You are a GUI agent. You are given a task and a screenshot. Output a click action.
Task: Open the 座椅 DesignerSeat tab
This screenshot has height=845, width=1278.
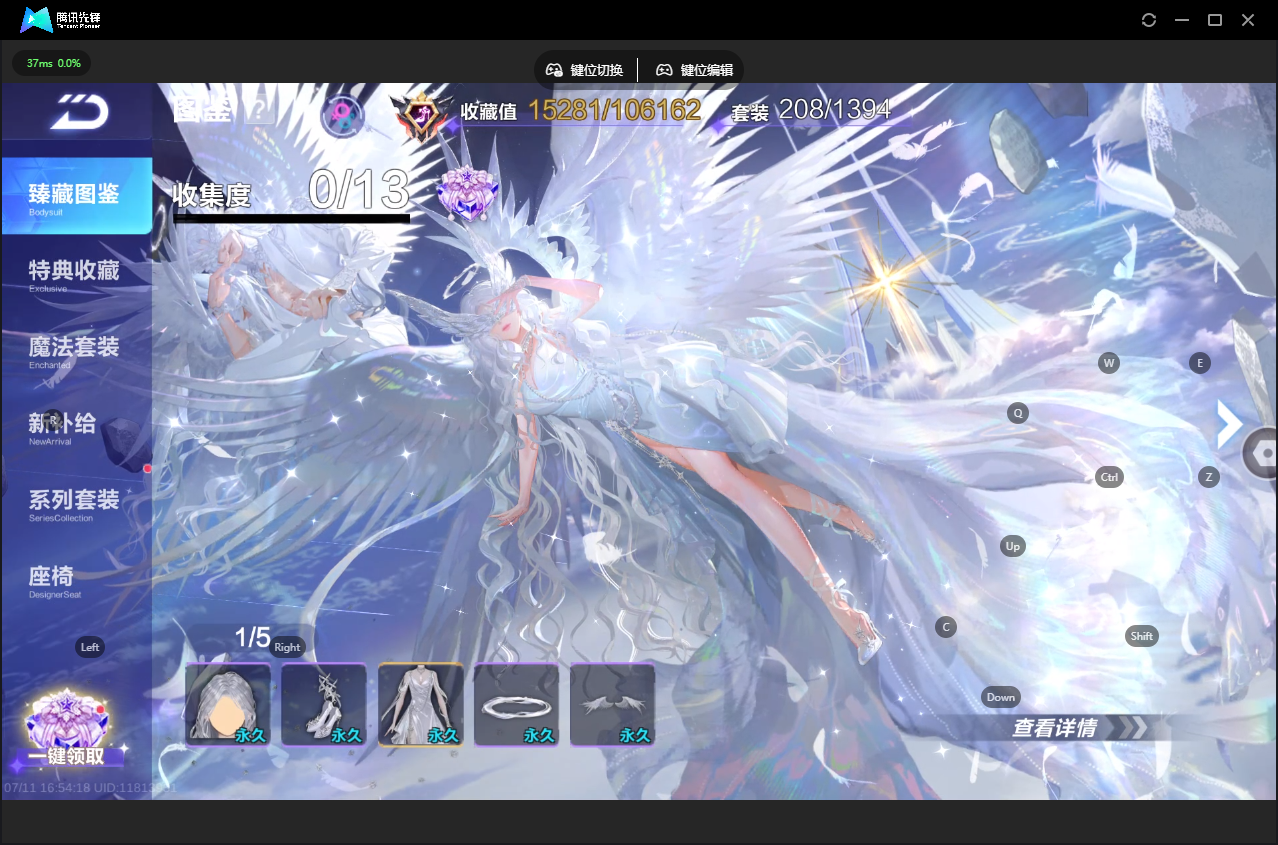point(77,580)
